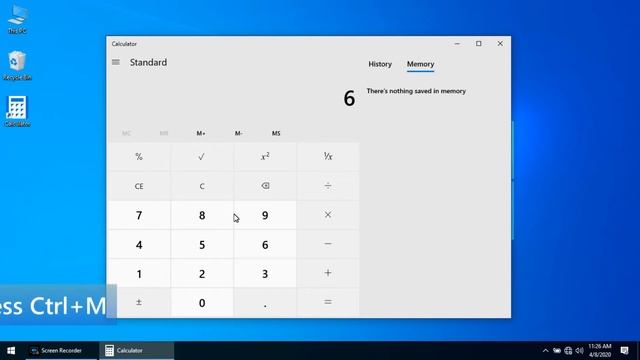The height and width of the screenshot is (360, 640).
Task: Switch to the History tab
Action: click(380, 64)
